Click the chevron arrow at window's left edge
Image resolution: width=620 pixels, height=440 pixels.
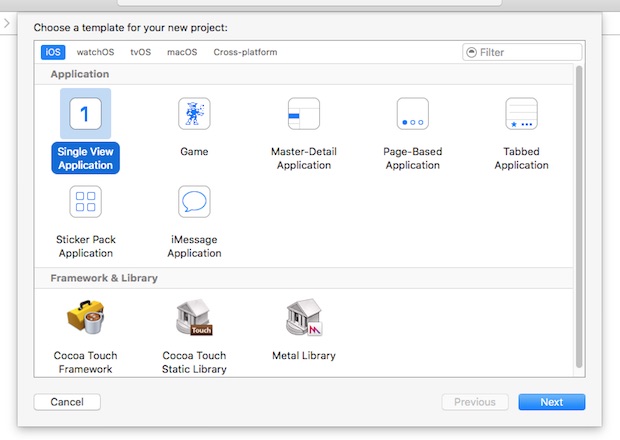[x=7, y=23]
